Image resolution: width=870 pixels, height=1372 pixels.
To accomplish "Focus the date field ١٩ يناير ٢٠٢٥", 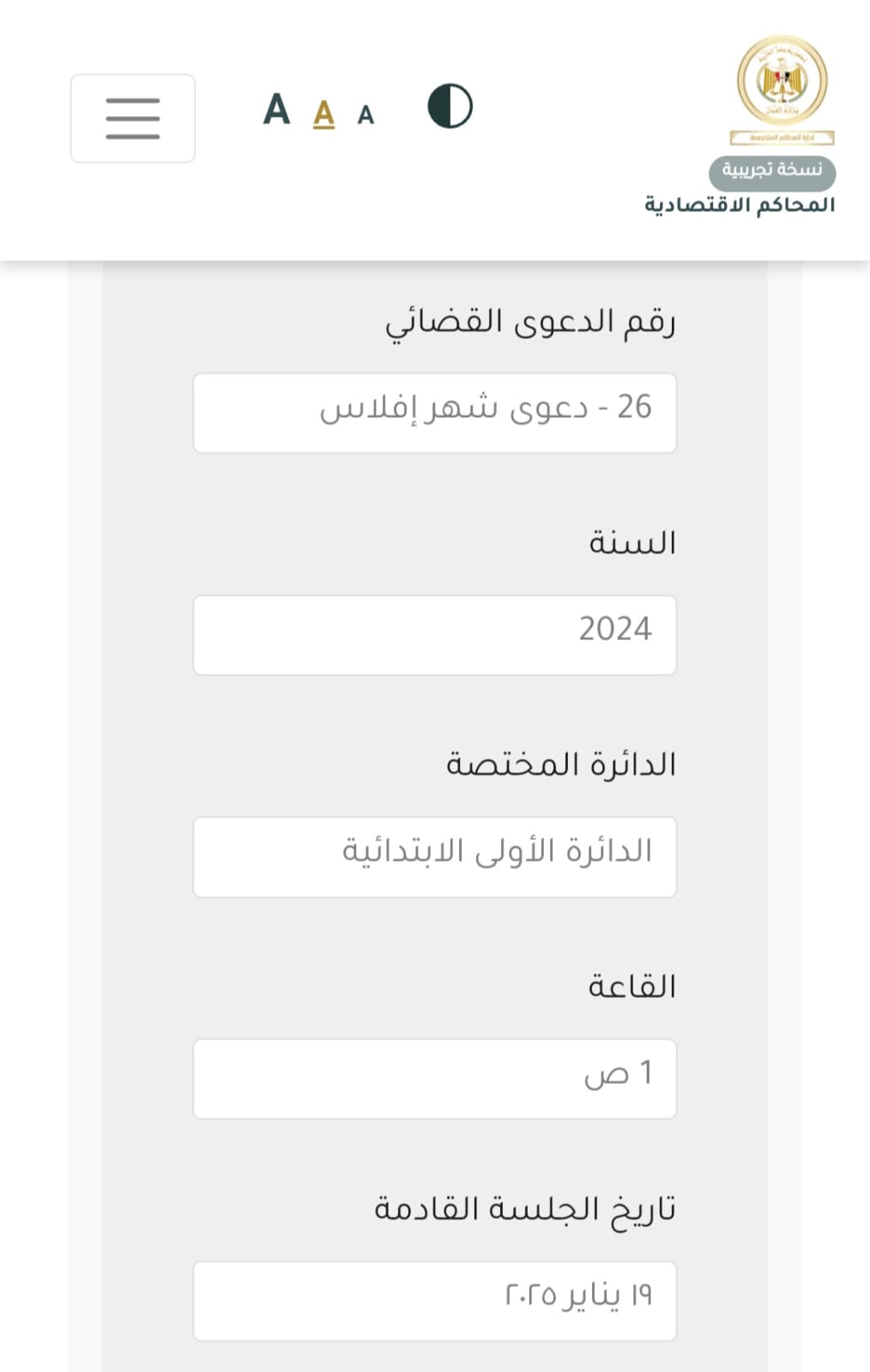I will coord(435,1301).
